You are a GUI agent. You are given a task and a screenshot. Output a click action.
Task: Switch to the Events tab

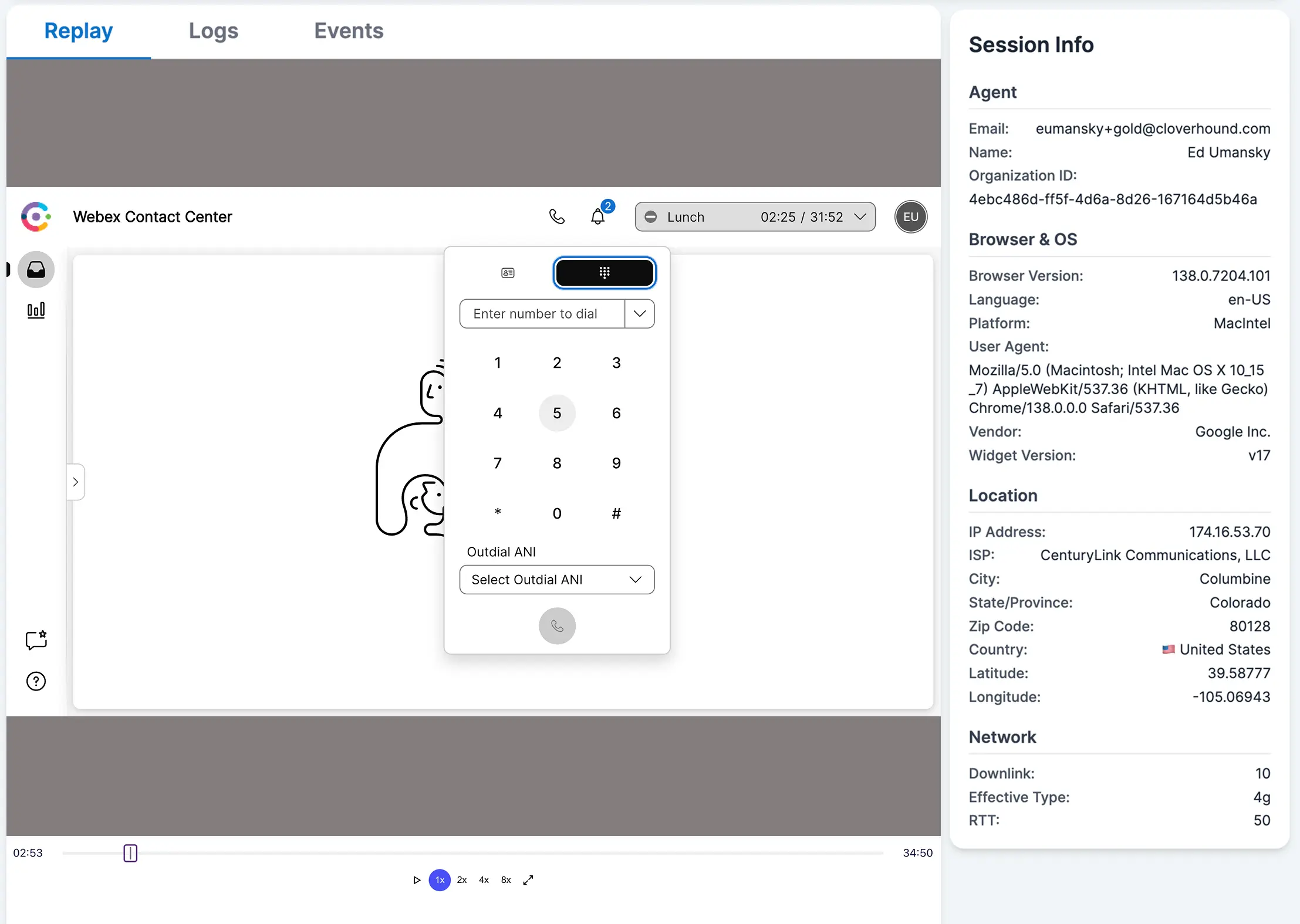point(348,31)
